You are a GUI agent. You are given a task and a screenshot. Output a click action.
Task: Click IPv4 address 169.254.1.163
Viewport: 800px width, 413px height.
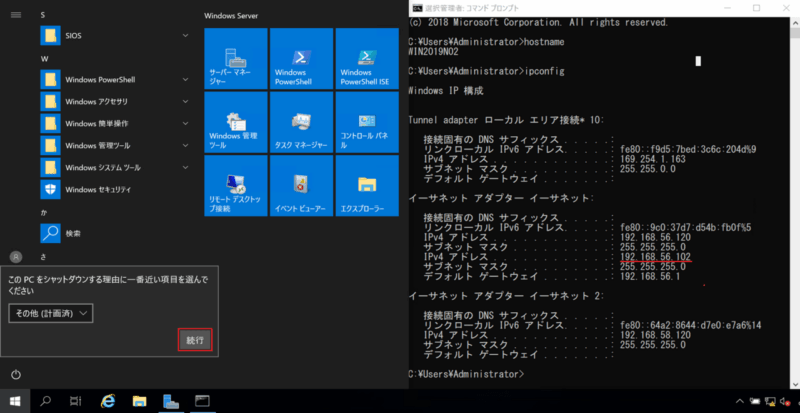point(653,159)
